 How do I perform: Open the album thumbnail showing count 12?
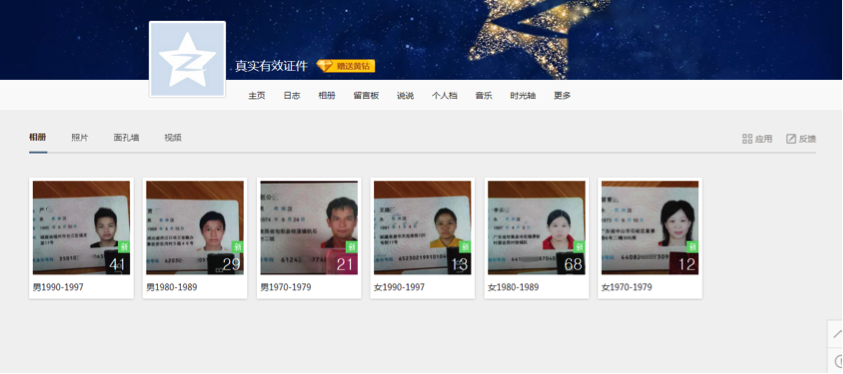[x=650, y=228]
